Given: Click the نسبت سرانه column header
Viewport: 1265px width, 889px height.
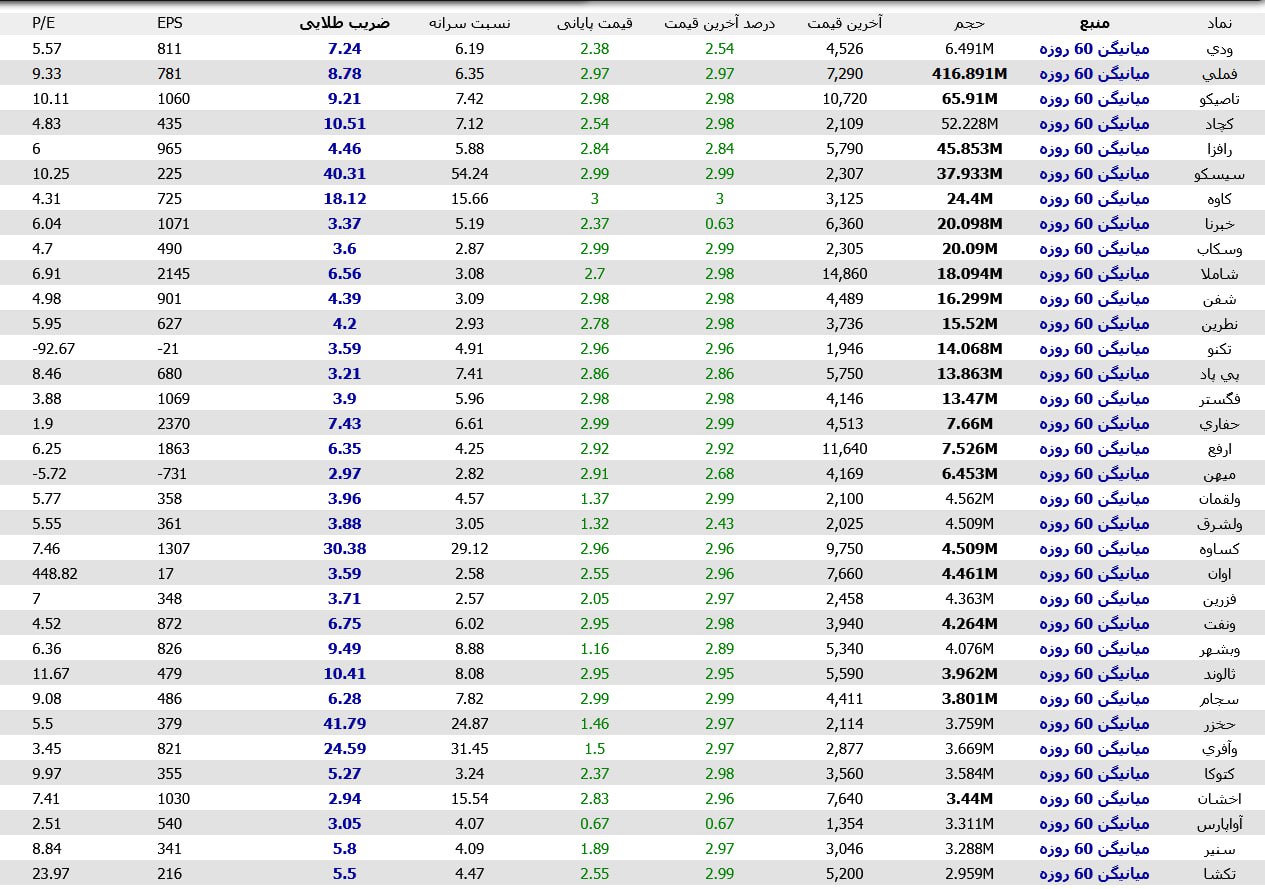Looking at the screenshot, I should pyautogui.click(x=469, y=22).
